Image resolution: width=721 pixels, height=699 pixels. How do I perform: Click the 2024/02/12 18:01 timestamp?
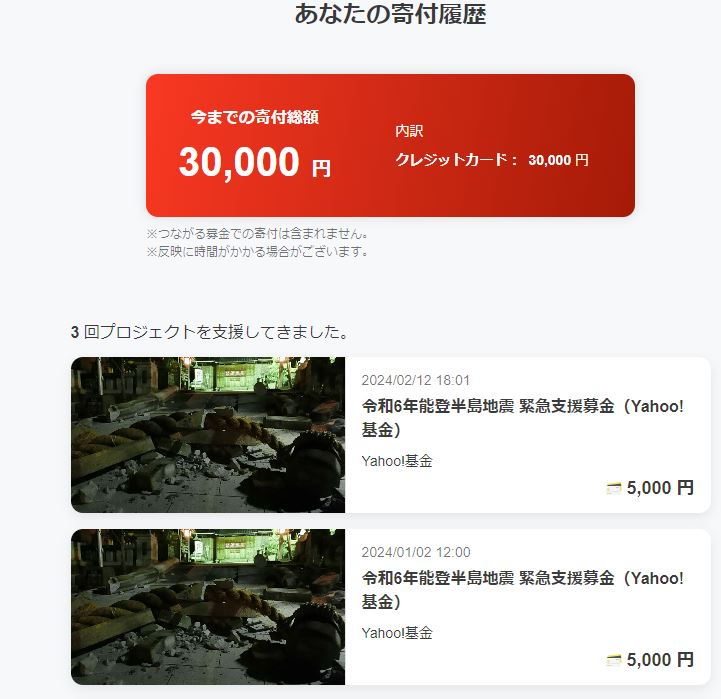pyautogui.click(x=416, y=380)
